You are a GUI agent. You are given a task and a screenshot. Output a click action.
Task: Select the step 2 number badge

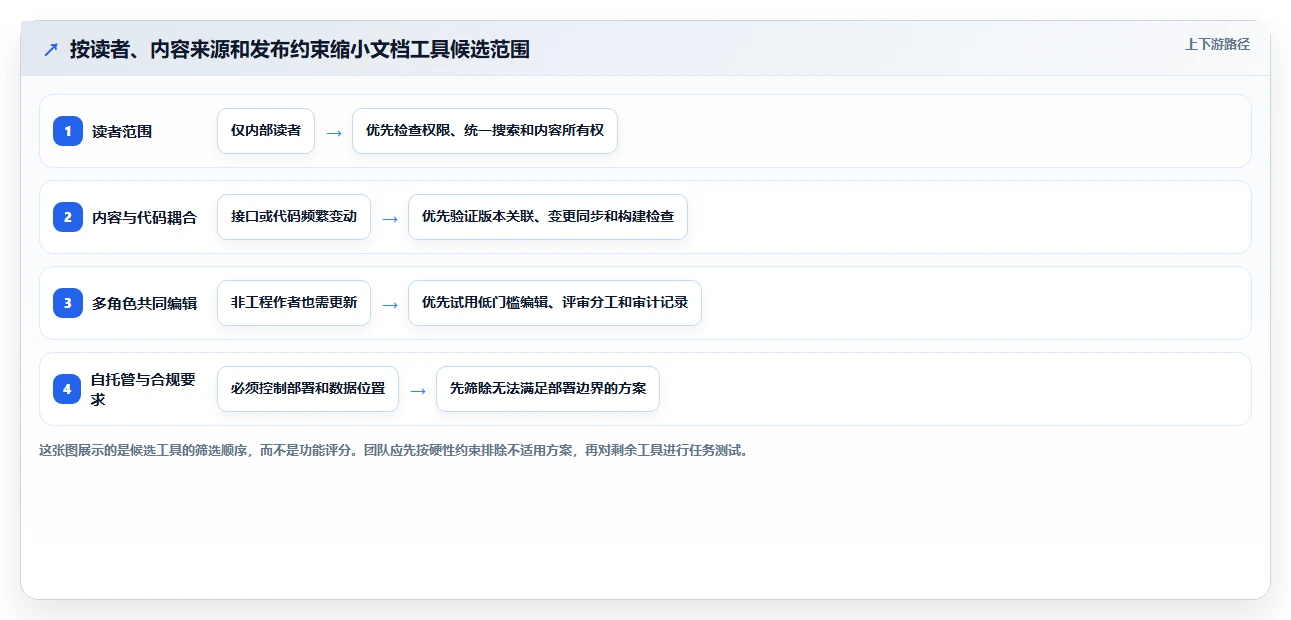(x=67, y=217)
